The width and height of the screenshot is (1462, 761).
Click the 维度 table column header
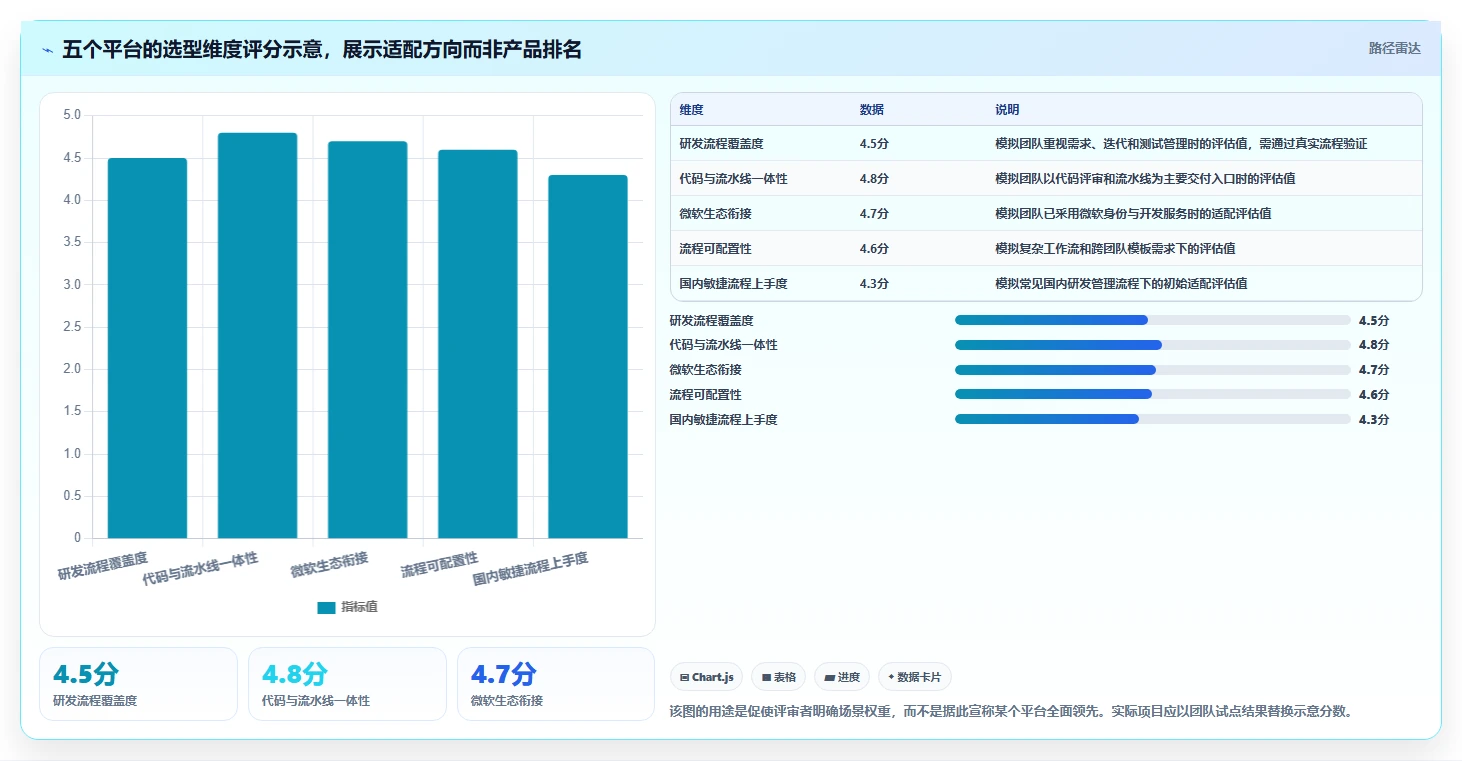click(x=691, y=110)
